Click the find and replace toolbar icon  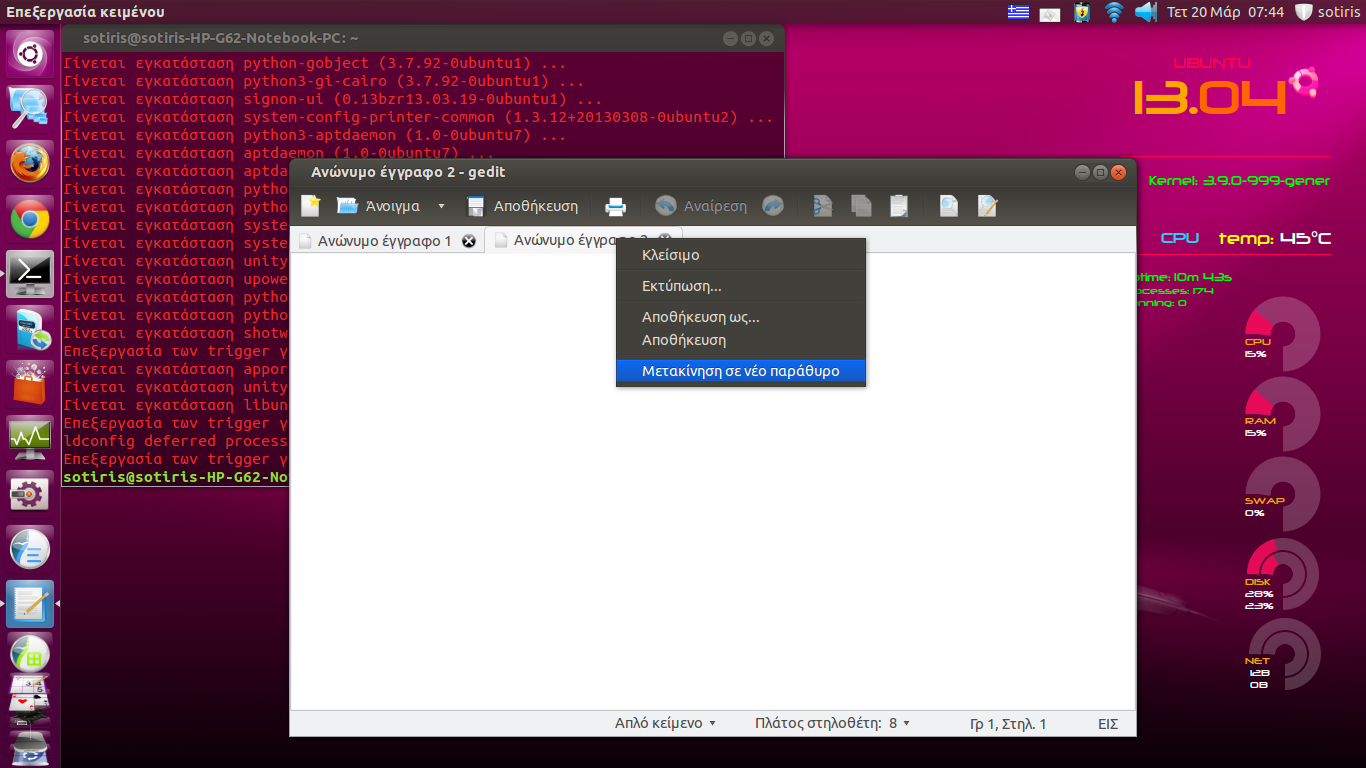[x=987, y=206]
